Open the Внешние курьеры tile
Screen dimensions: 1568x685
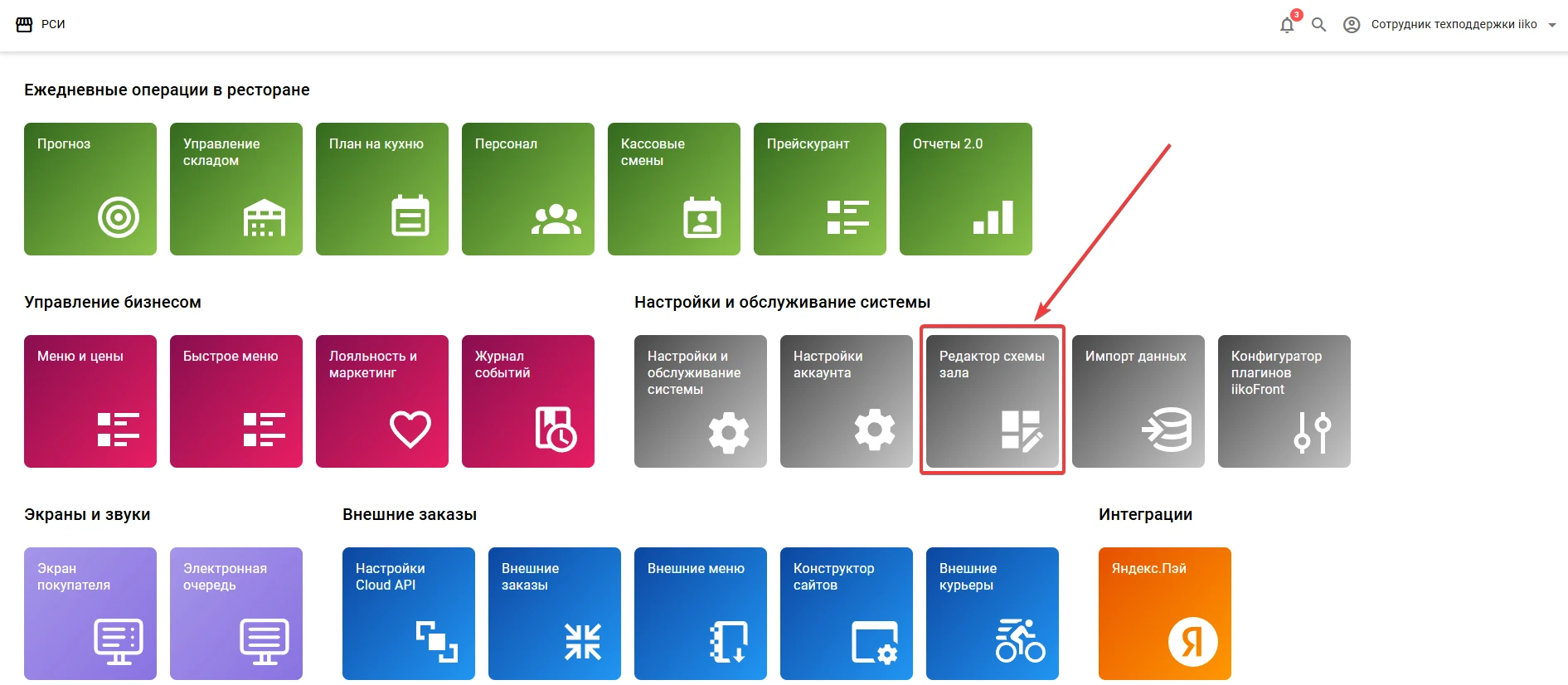point(993,614)
